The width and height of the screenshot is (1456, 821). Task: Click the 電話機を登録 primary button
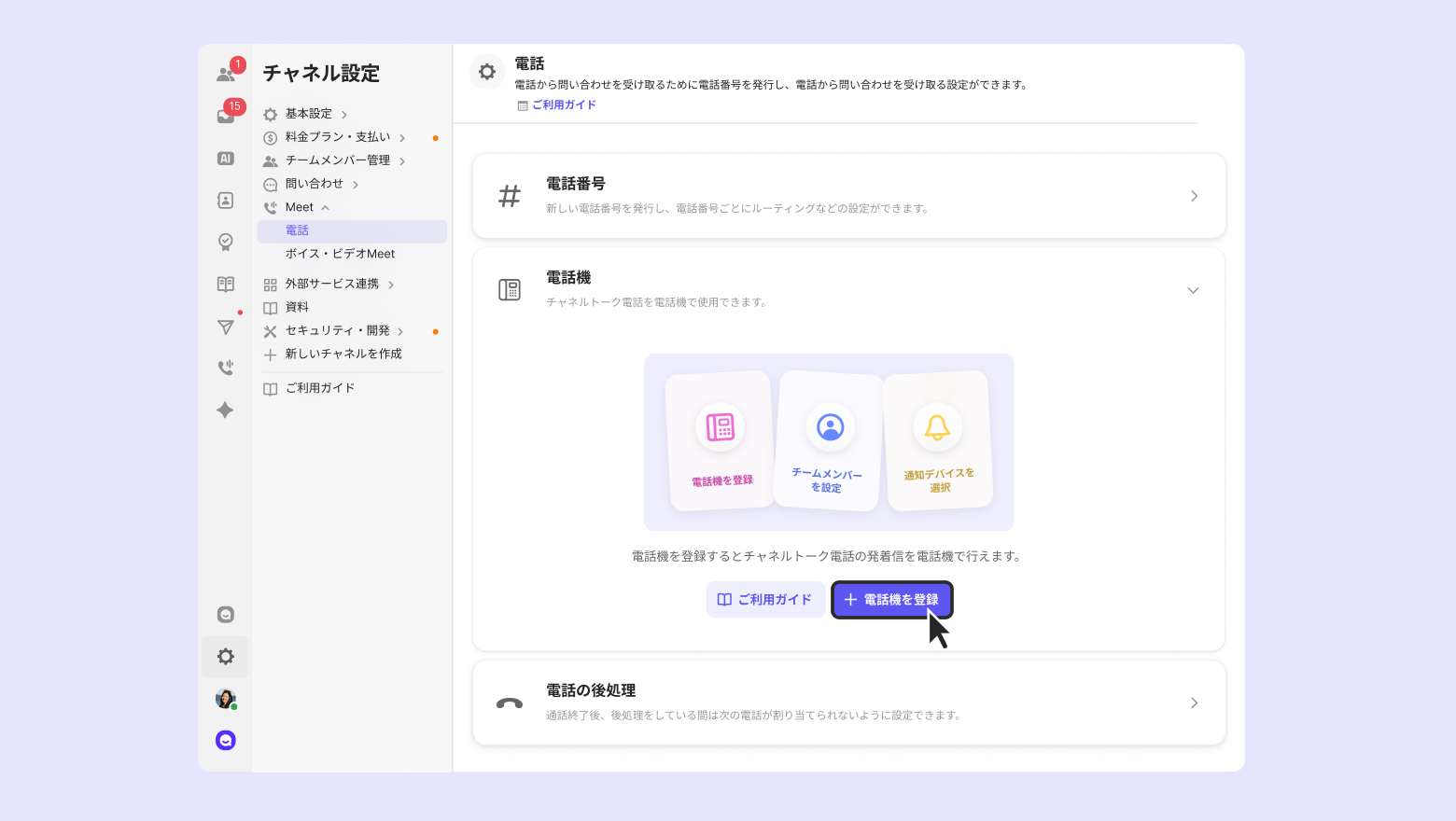coord(892,600)
